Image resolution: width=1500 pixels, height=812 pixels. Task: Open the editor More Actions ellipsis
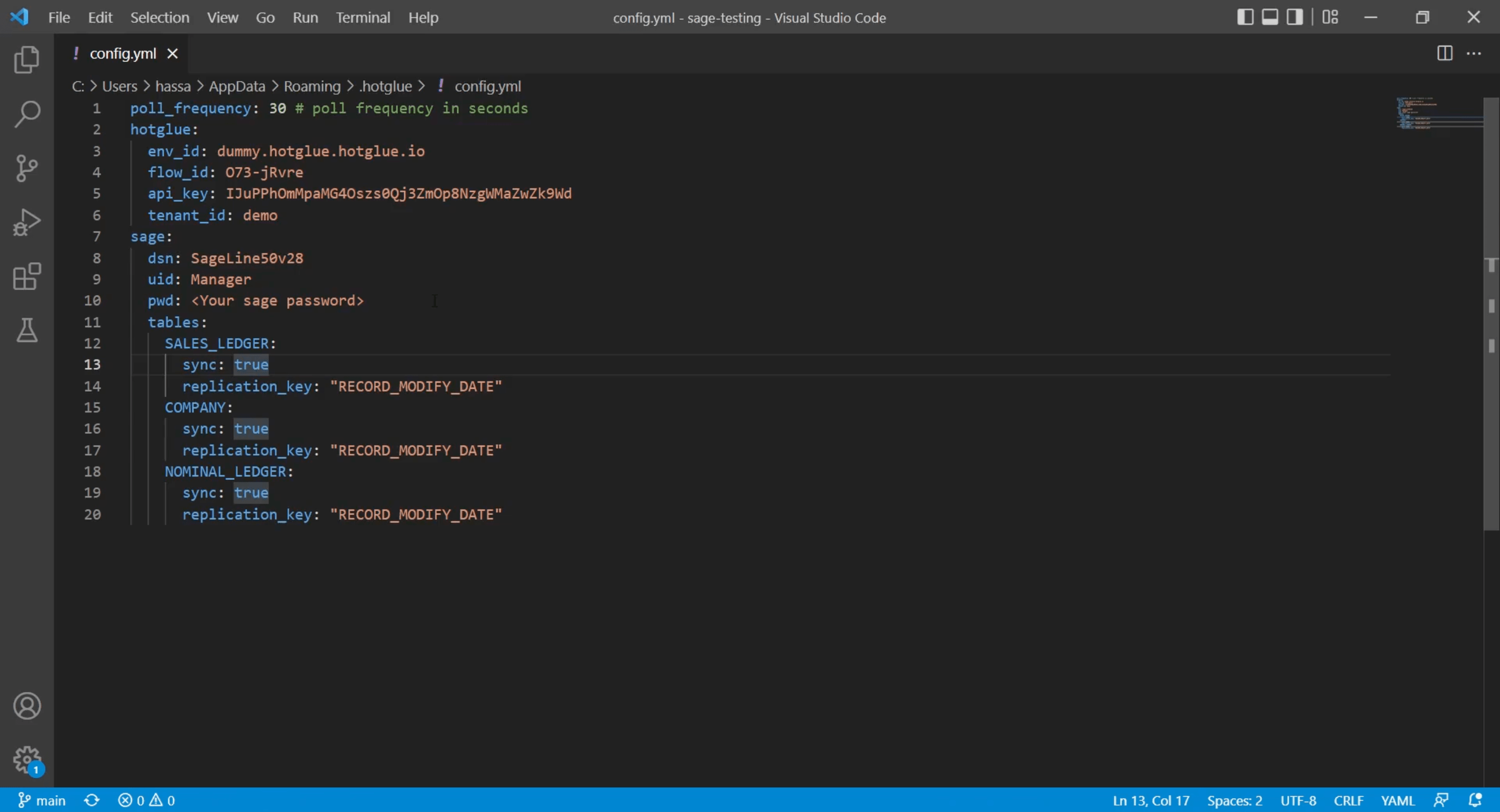point(1474,54)
